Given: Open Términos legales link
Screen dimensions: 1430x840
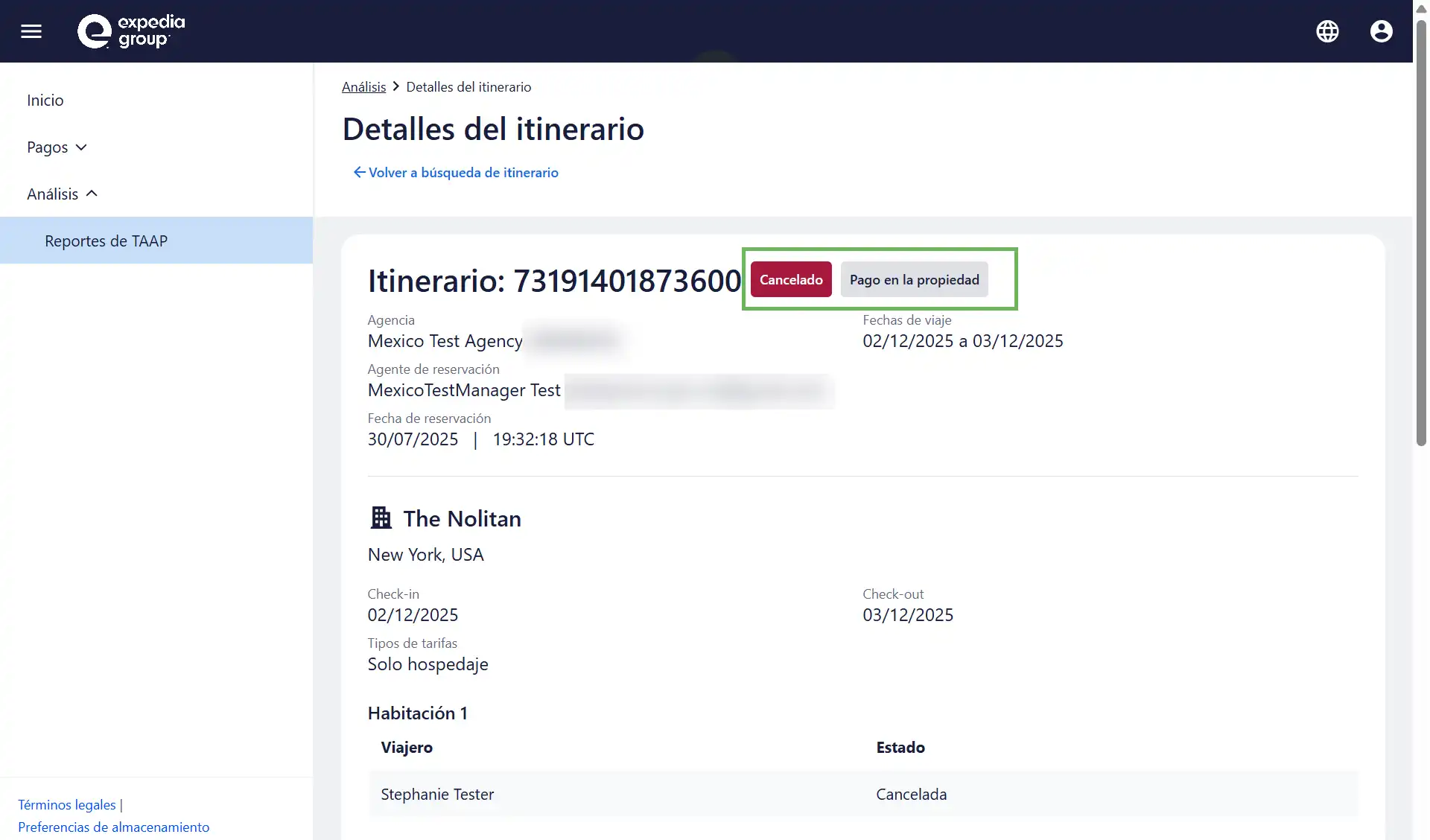Looking at the screenshot, I should click(67, 805).
